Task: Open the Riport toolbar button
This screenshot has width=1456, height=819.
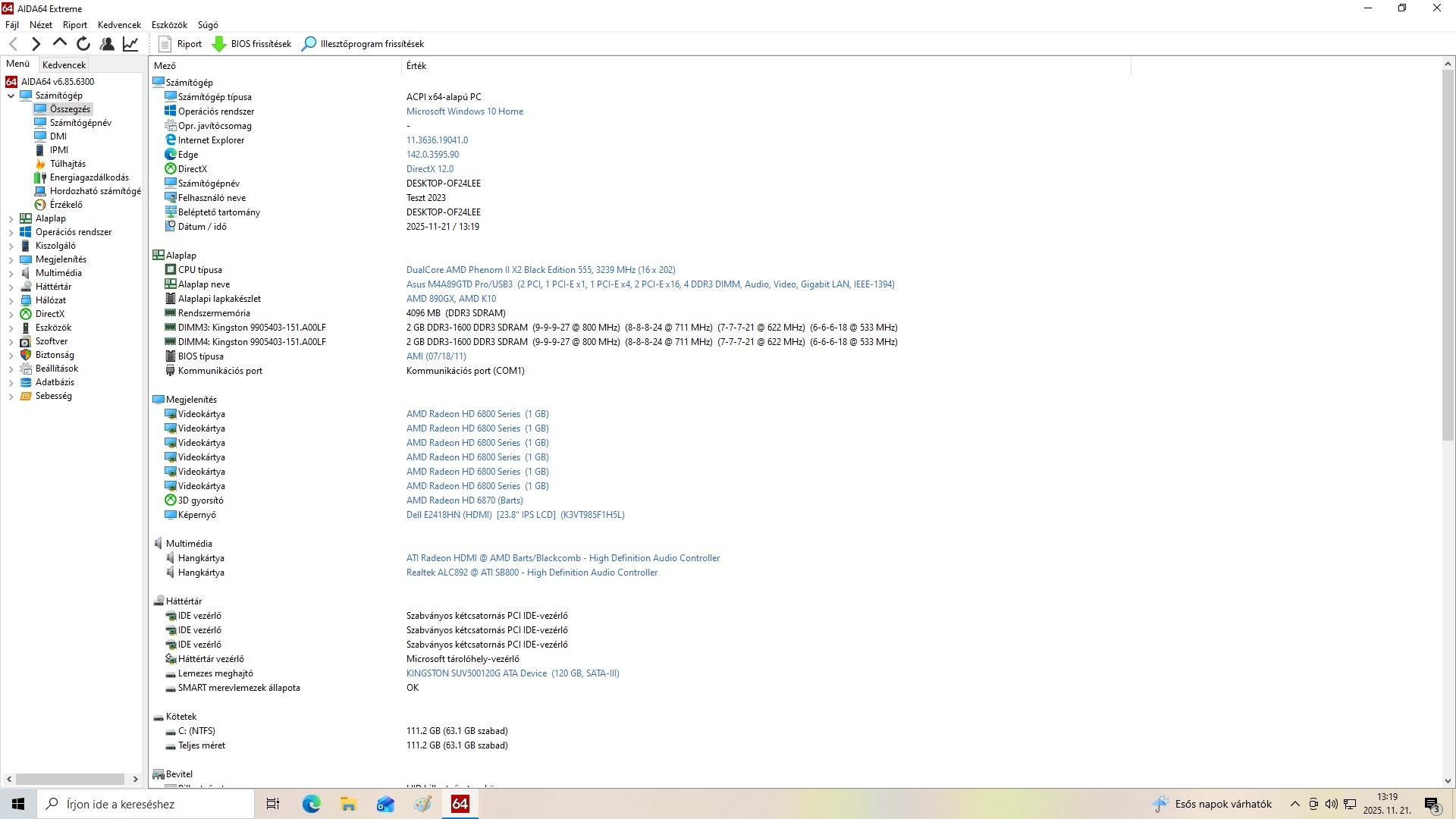Action: [180, 44]
